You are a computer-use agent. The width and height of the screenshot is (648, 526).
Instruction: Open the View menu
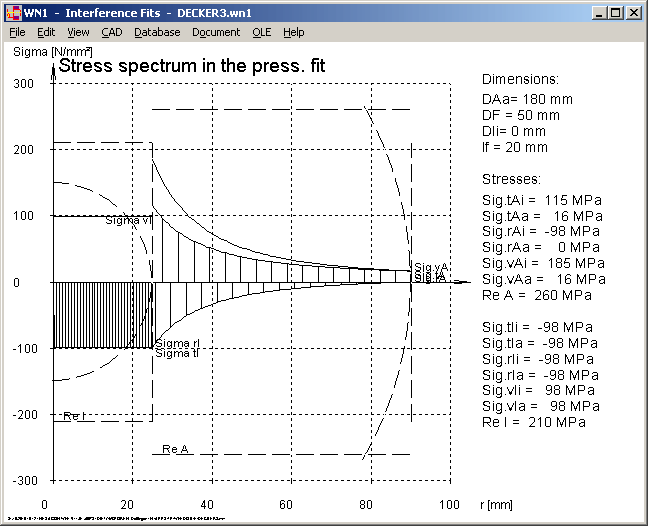78,32
